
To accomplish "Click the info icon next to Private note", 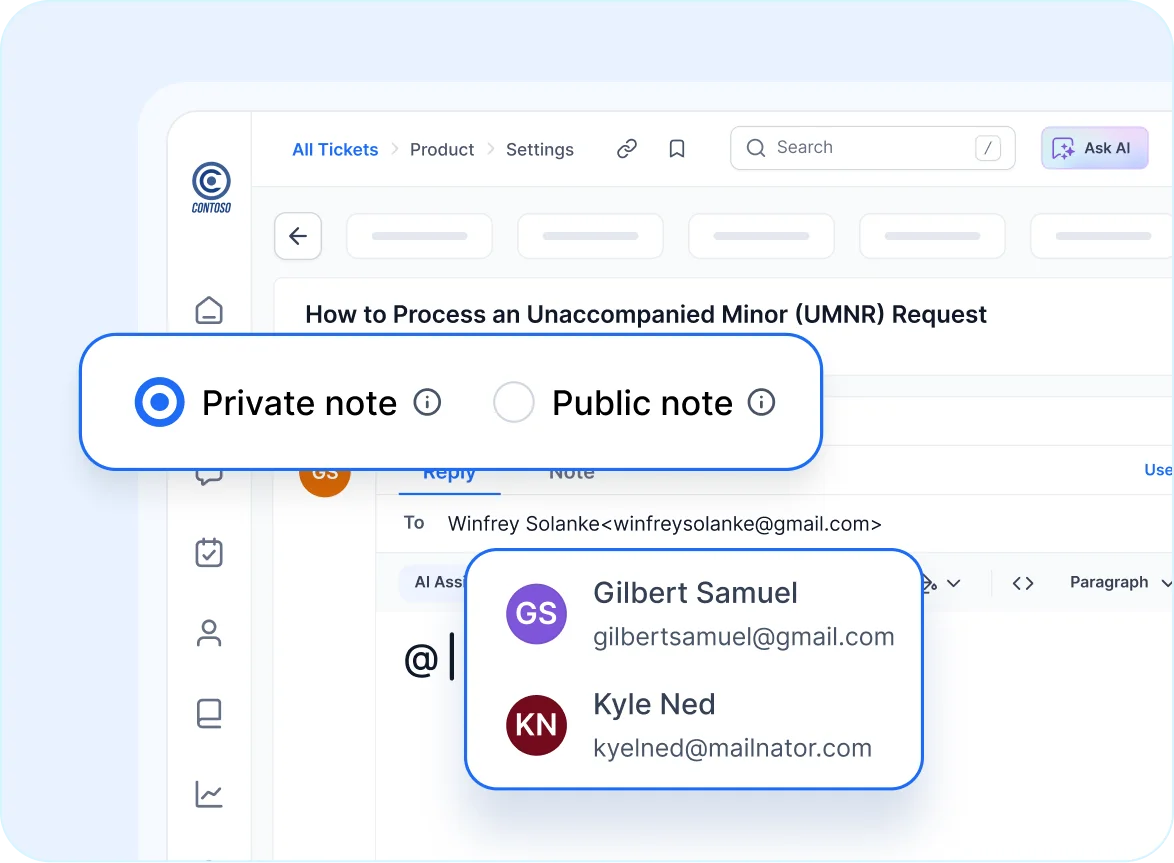I will tap(427, 402).
